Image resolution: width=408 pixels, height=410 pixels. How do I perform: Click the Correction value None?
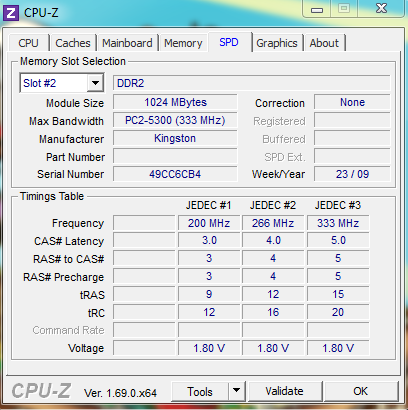[352, 102]
